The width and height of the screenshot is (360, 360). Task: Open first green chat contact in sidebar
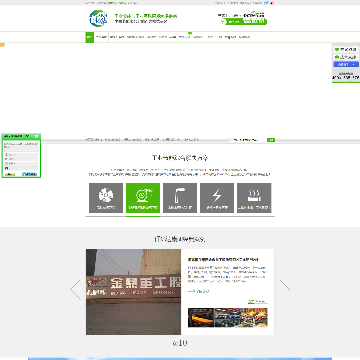(346, 49)
